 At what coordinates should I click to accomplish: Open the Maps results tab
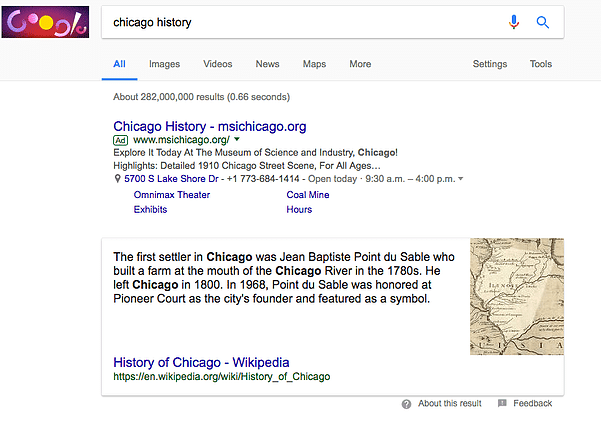tap(314, 64)
